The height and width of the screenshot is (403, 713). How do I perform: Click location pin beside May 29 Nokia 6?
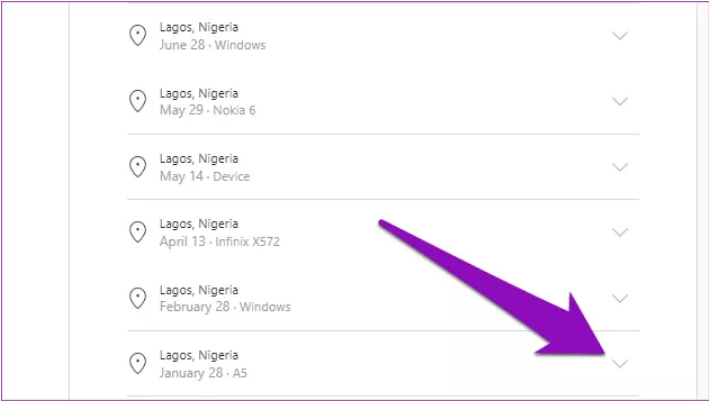click(x=138, y=101)
